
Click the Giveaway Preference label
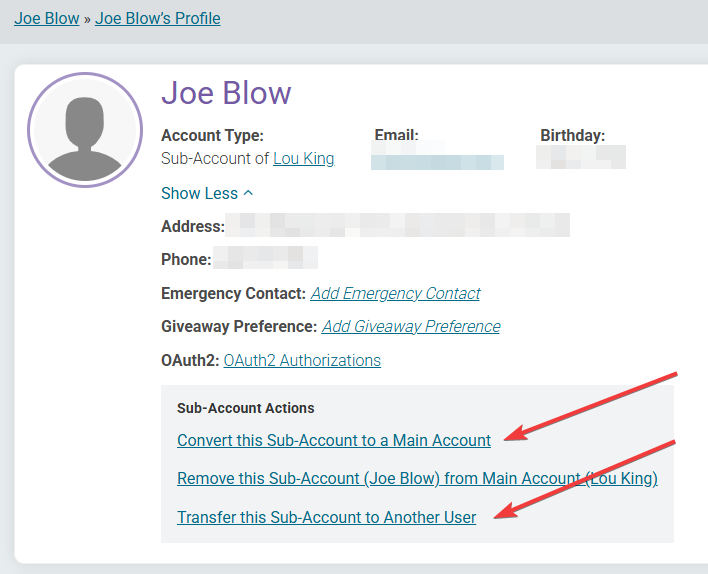(x=239, y=327)
